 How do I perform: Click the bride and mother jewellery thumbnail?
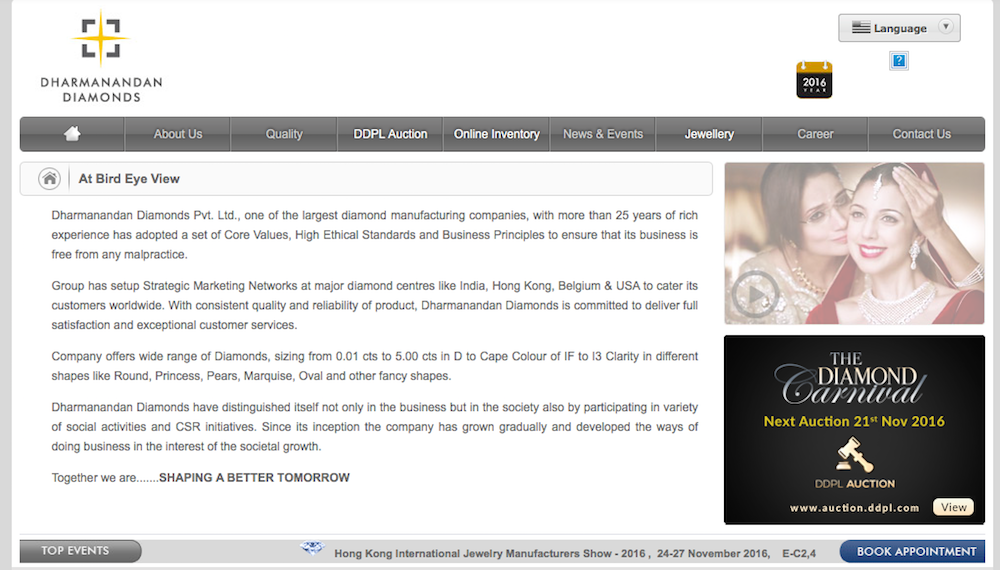click(x=854, y=243)
